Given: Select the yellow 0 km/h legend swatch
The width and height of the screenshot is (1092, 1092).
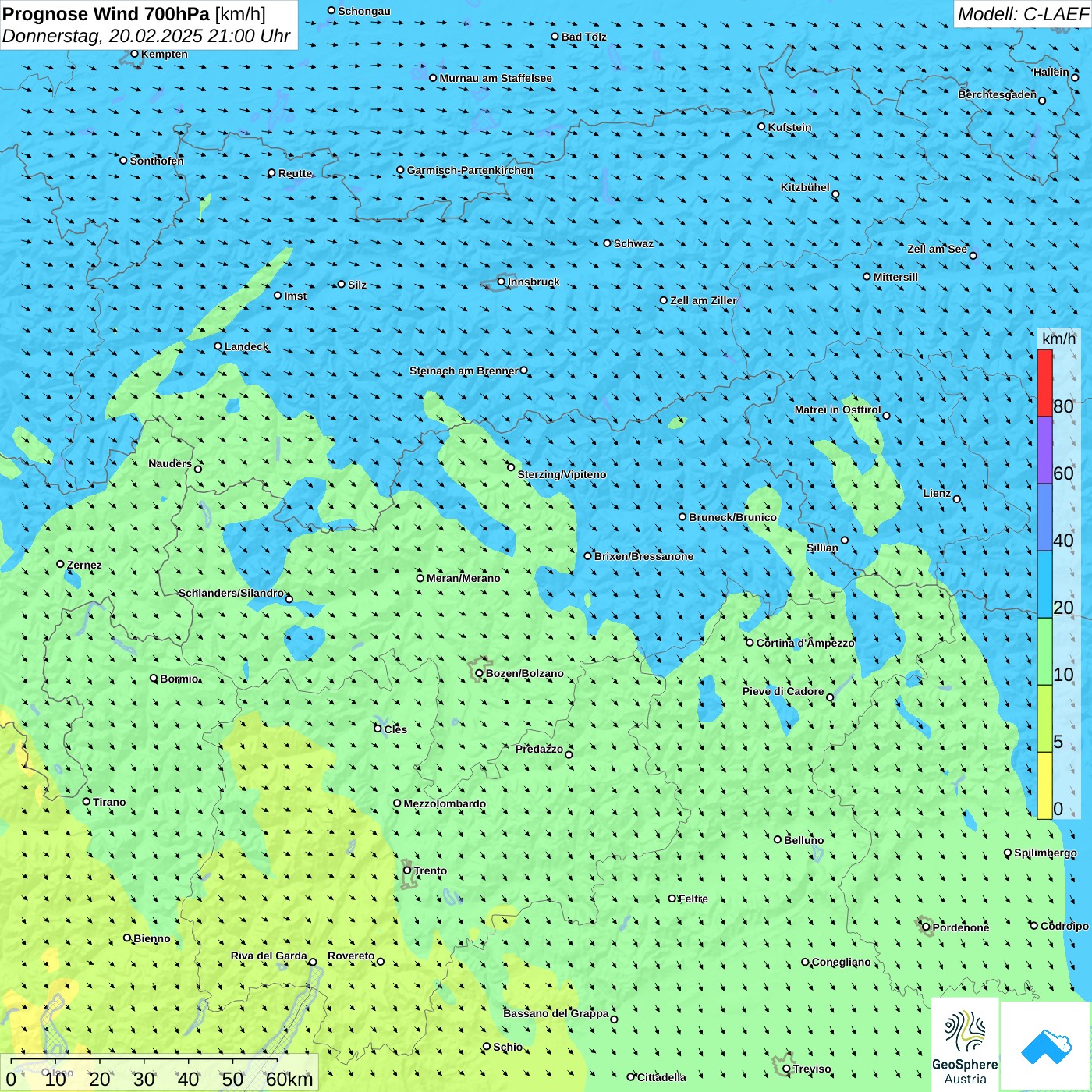Looking at the screenshot, I should (1044, 785).
